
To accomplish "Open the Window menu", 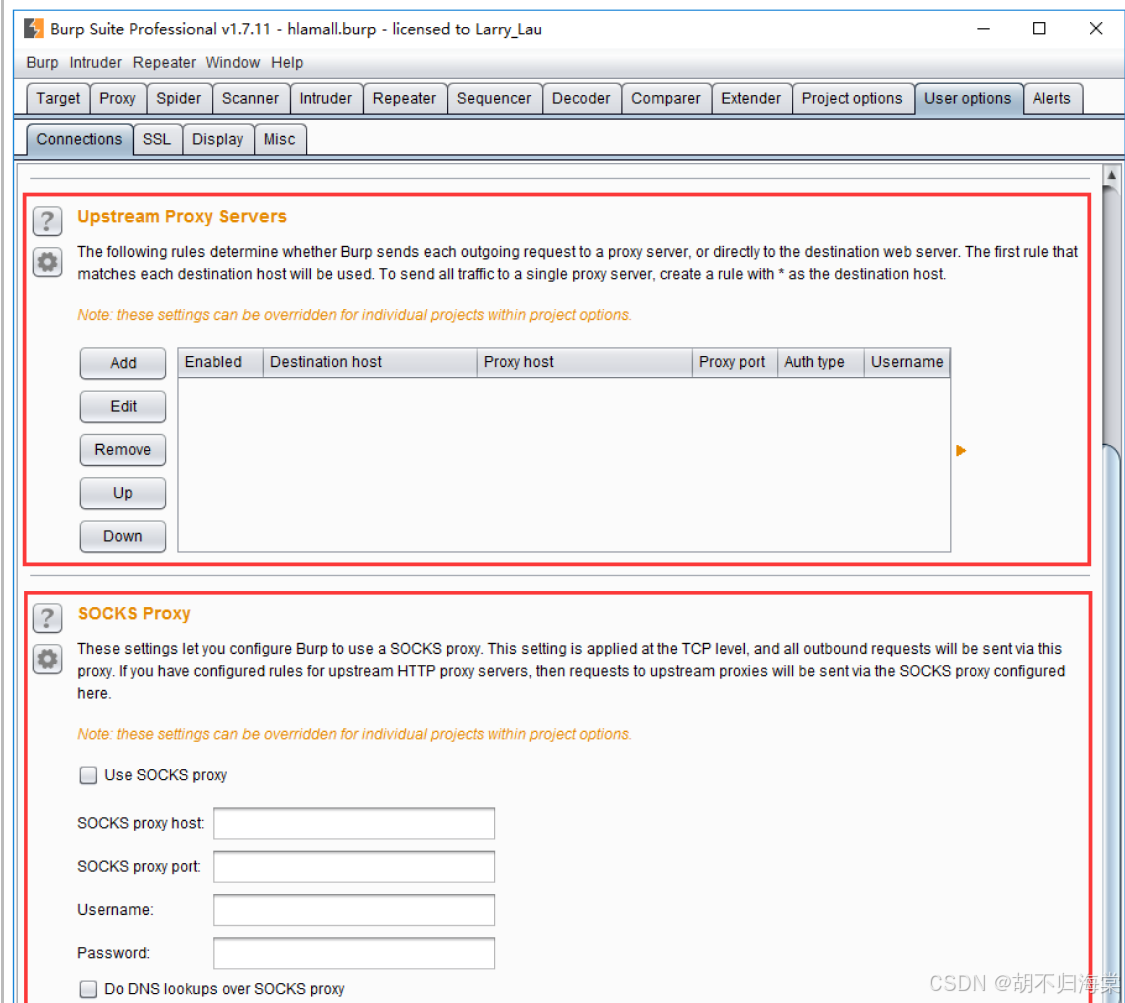I will point(232,62).
